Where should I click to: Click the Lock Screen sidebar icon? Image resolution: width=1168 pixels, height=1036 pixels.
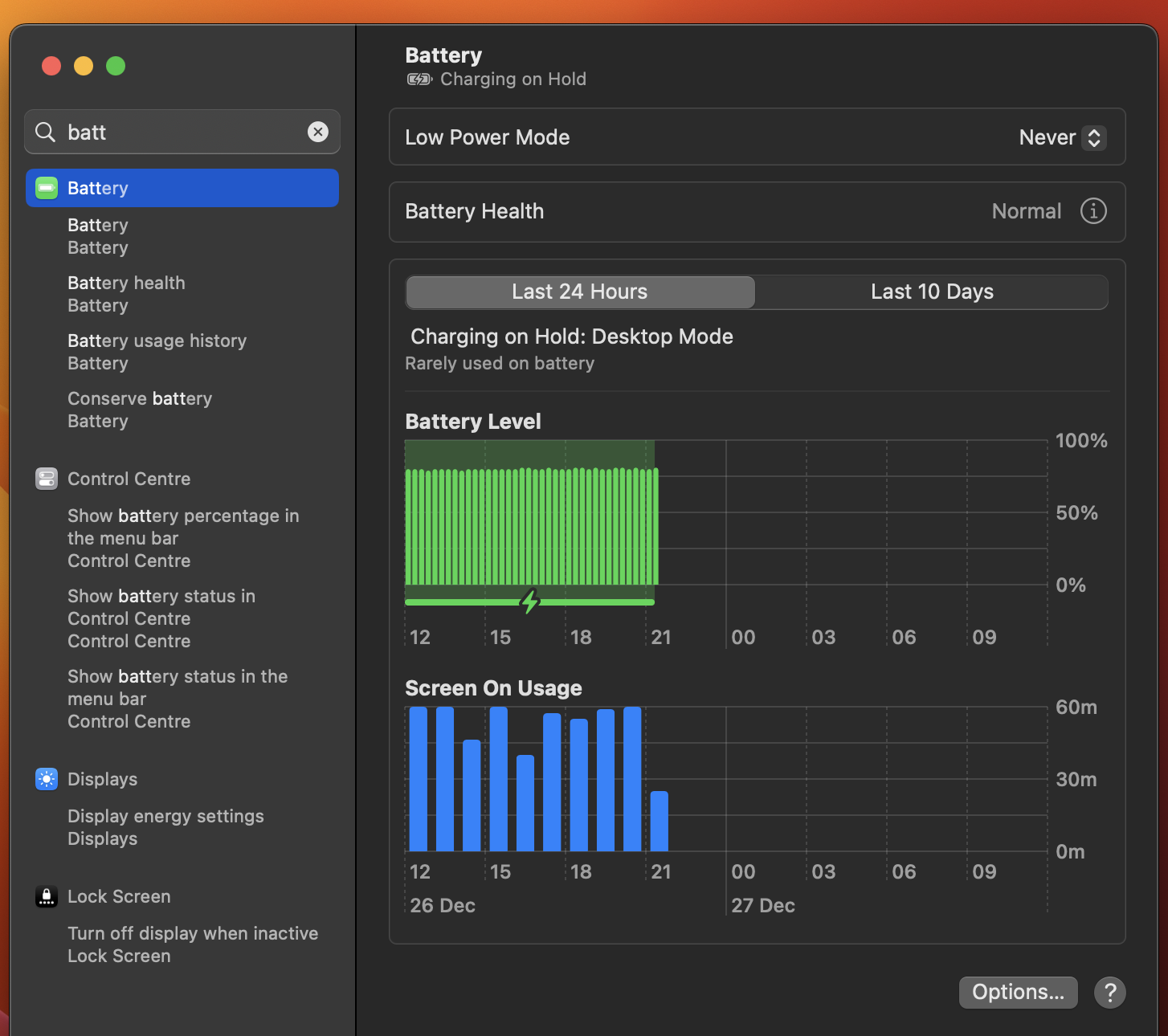[x=47, y=896]
